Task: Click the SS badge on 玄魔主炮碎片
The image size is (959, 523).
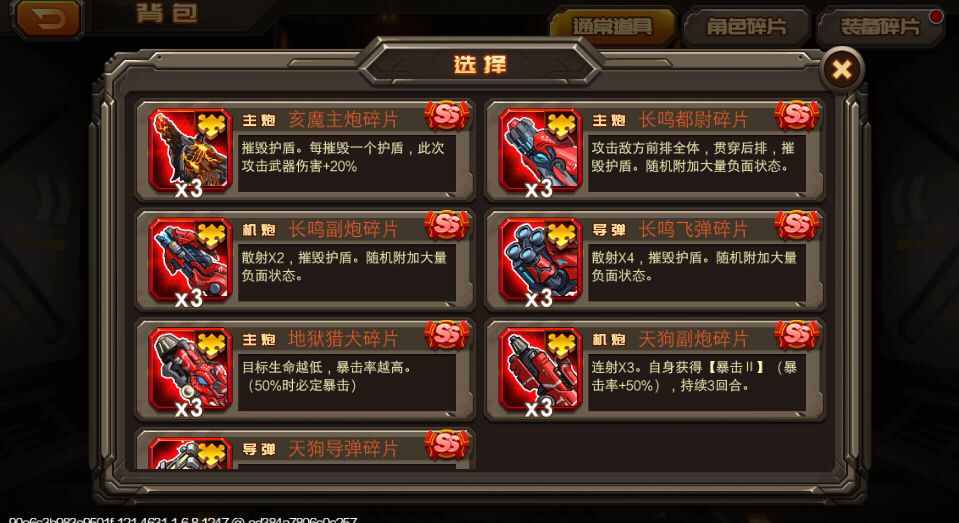Action: tap(447, 116)
